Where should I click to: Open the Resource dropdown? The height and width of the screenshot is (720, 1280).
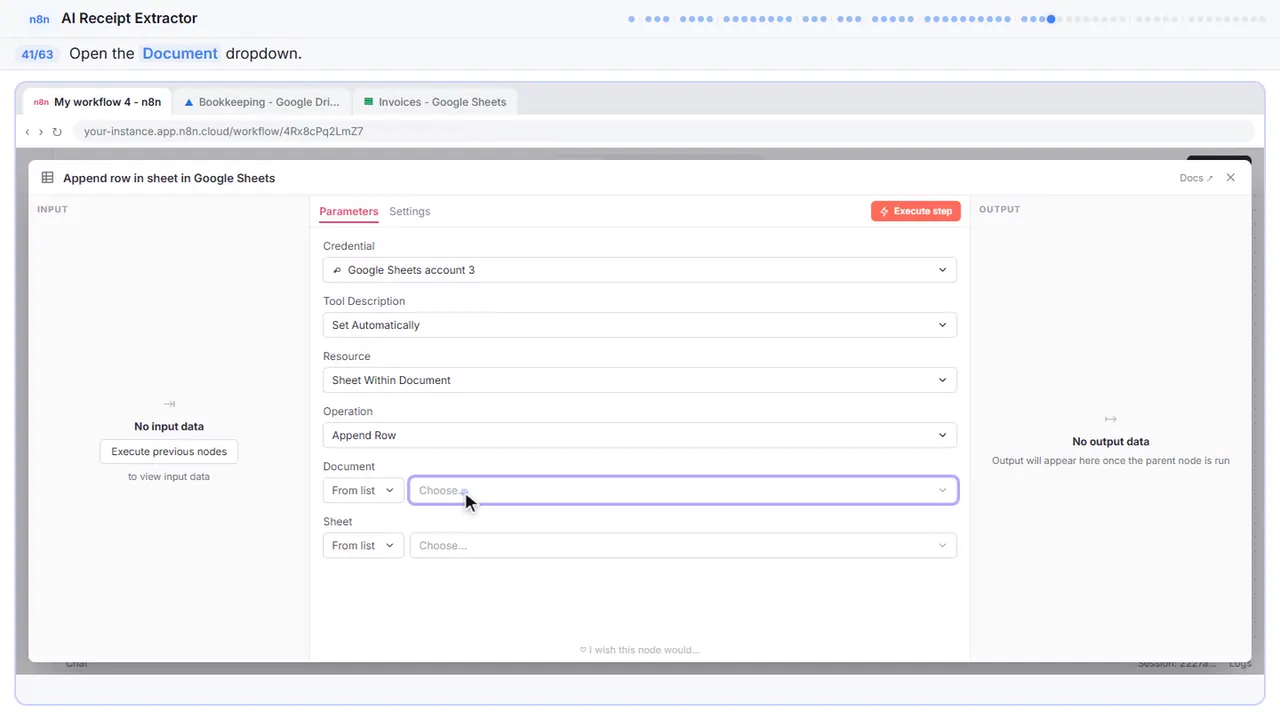639,380
